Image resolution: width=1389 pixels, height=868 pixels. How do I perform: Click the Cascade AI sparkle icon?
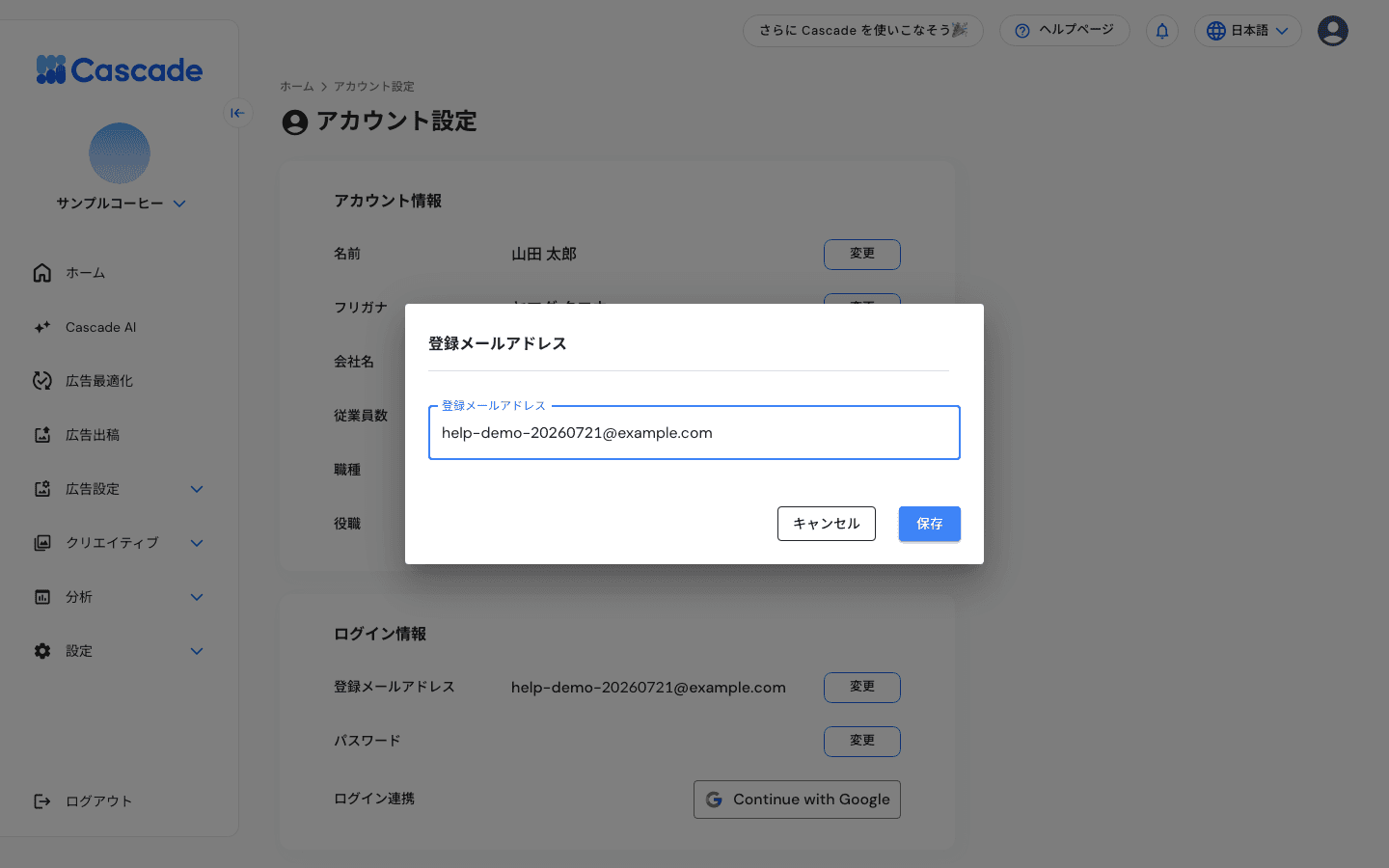tap(42, 327)
